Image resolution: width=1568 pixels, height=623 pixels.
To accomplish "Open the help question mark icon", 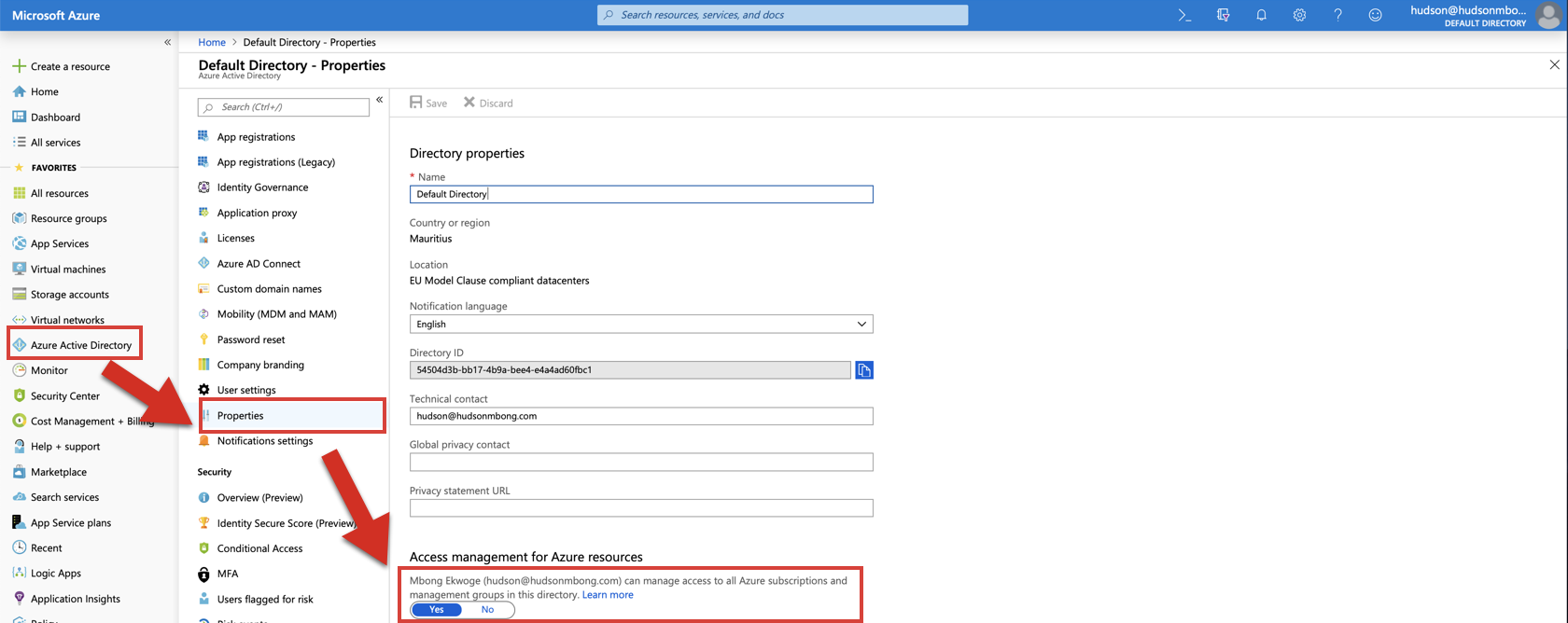I will 1337,15.
